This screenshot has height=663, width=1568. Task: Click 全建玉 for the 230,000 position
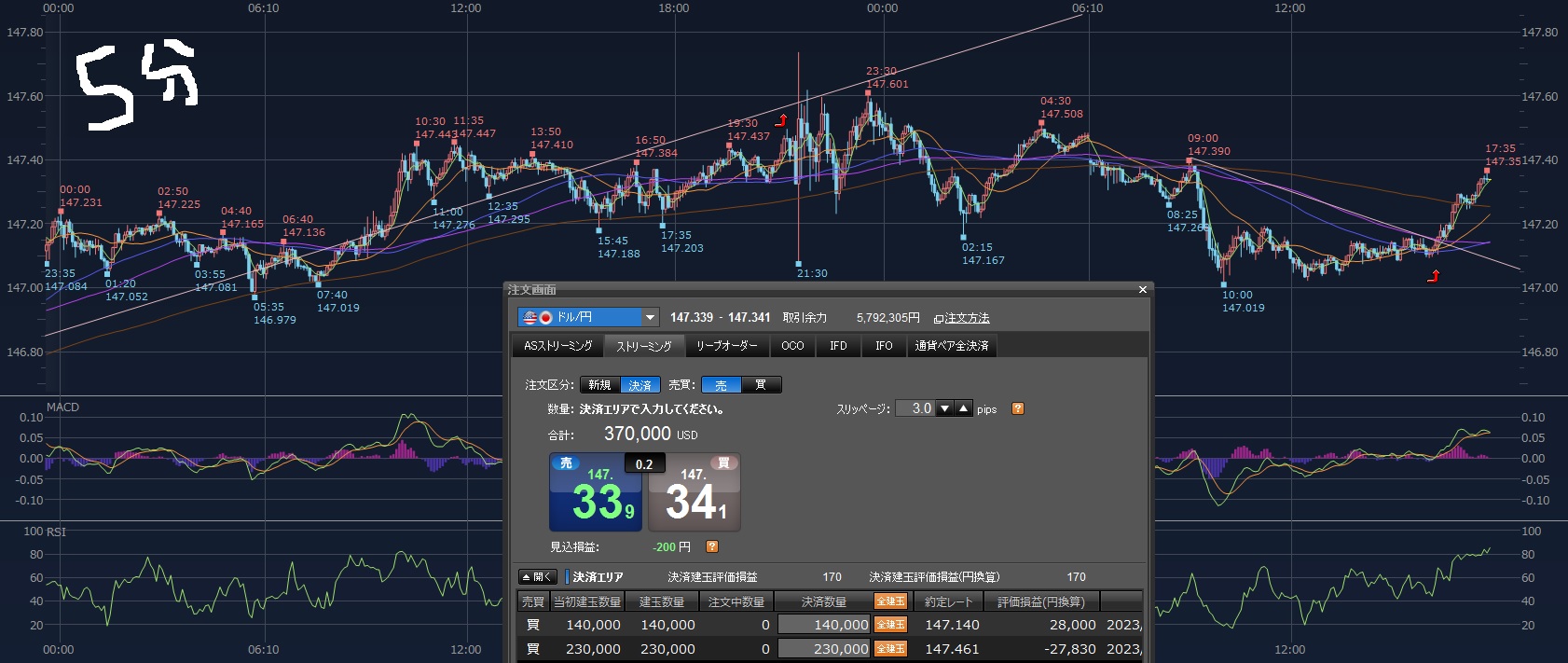(x=890, y=649)
